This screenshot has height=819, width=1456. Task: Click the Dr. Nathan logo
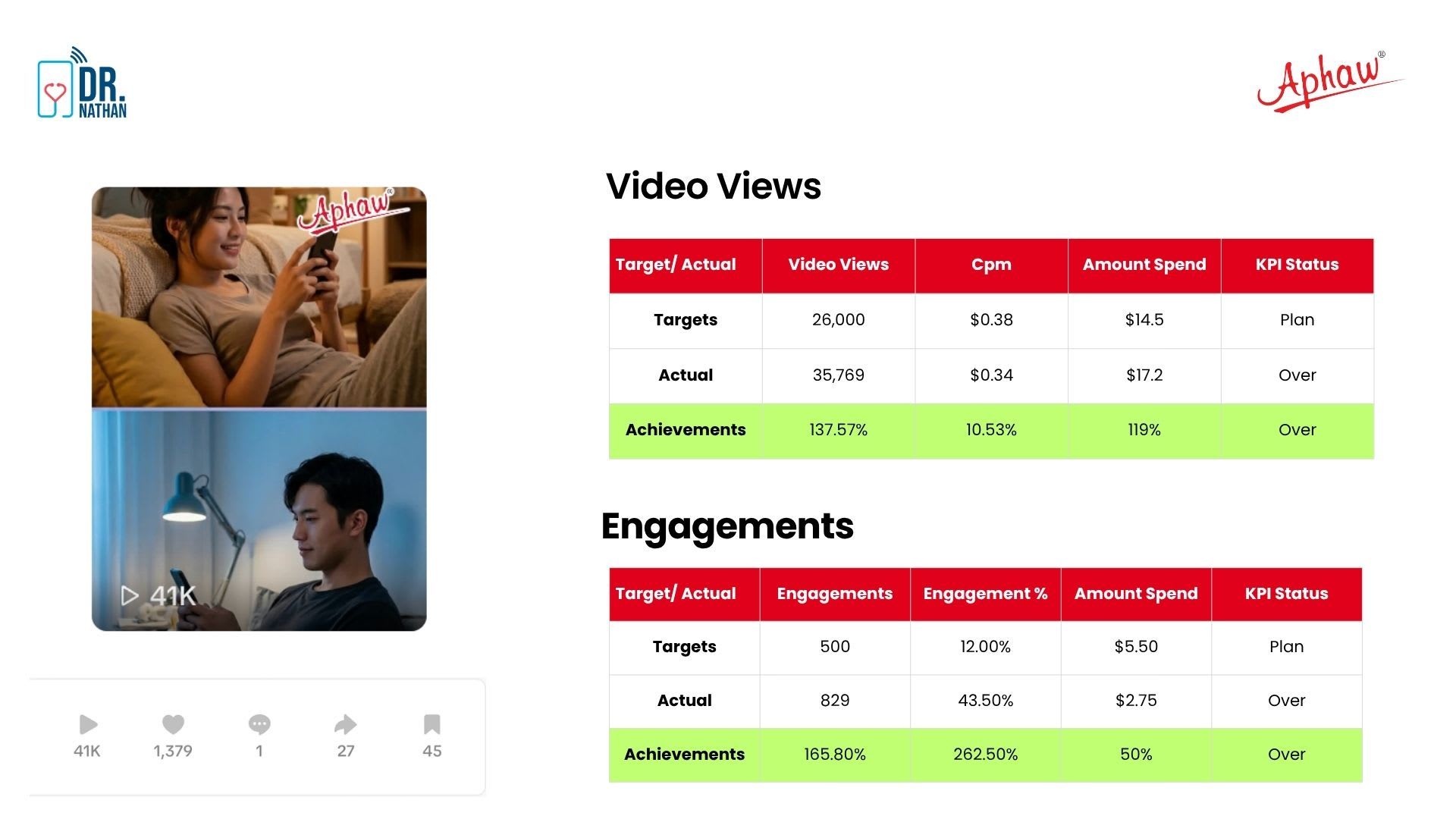point(82,83)
